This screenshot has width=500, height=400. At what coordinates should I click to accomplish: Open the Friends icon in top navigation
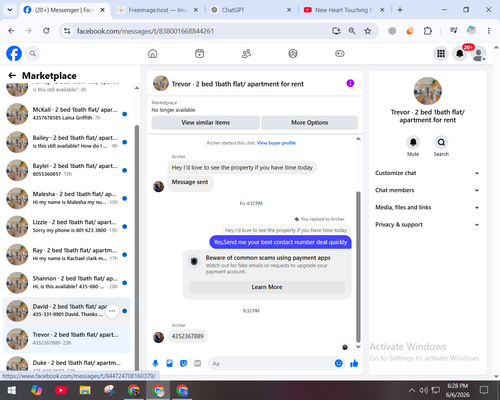246,53
